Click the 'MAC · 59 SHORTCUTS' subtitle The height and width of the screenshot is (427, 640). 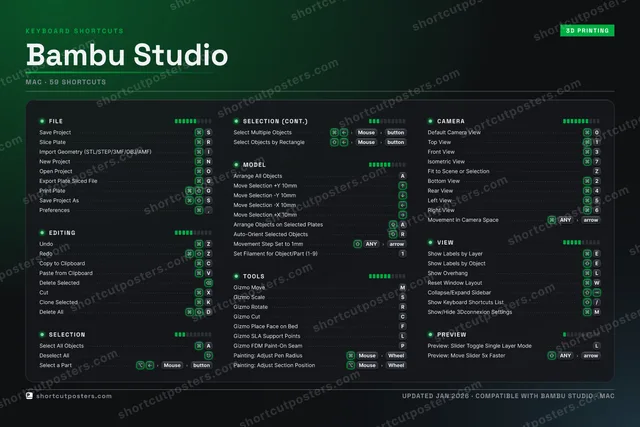[66, 82]
